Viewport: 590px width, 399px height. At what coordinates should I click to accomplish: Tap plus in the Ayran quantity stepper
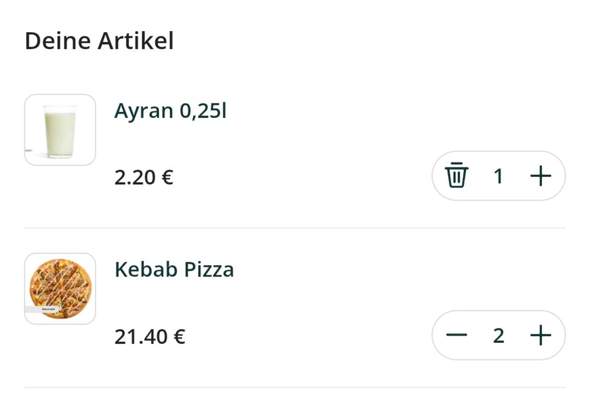[541, 176]
